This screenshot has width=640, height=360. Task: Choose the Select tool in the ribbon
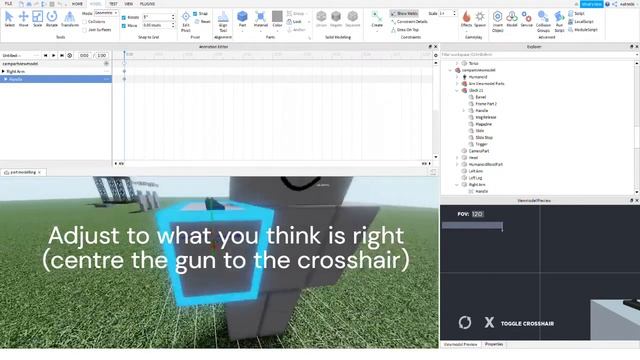9,19
